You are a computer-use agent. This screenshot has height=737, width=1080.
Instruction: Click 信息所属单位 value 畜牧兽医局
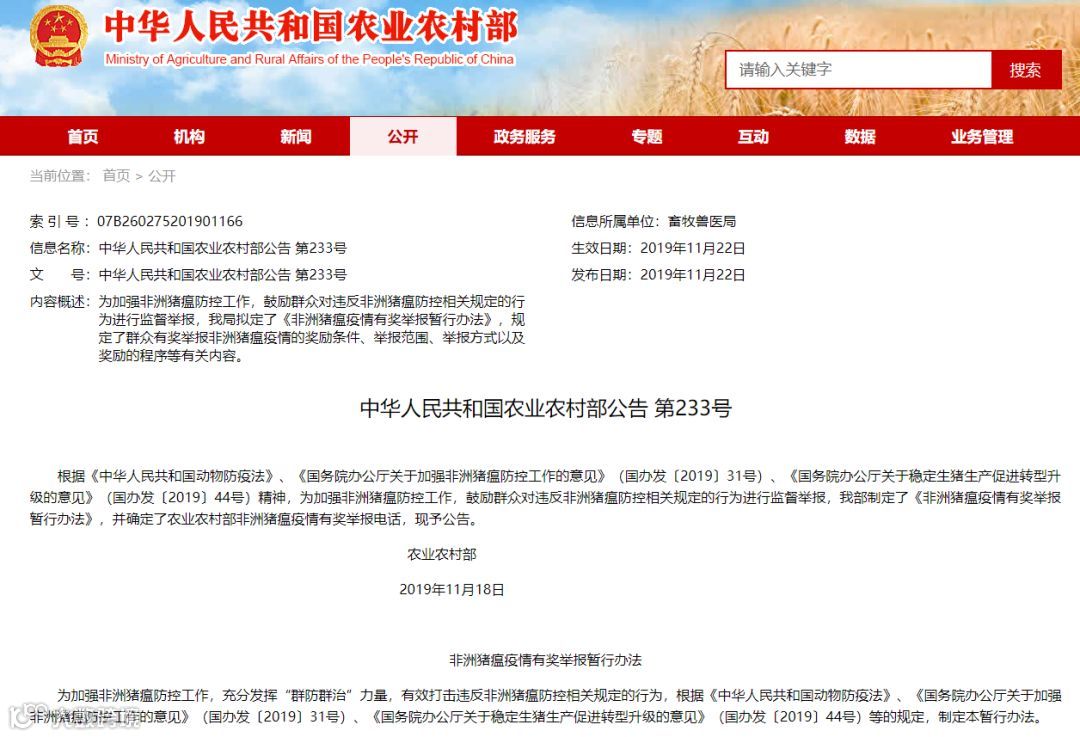point(702,221)
